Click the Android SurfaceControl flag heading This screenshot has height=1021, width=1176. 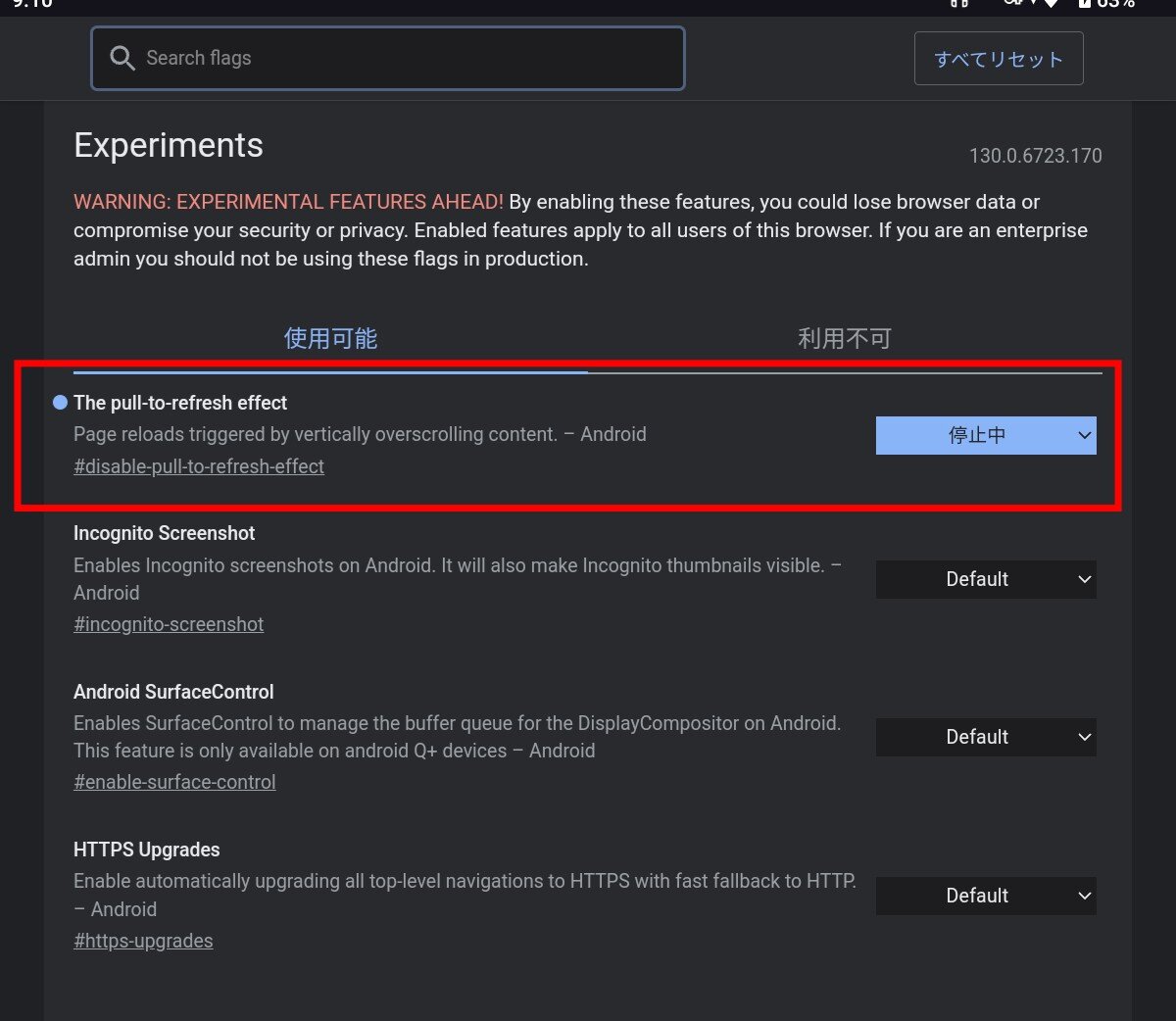tap(173, 692)
